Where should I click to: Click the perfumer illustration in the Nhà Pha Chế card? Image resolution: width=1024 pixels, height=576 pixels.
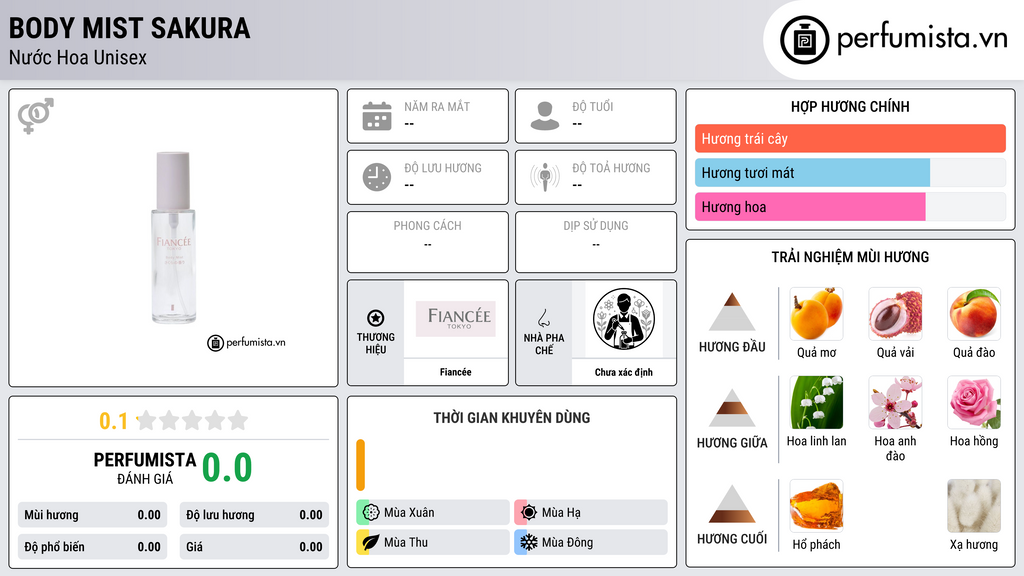pos(624,319)
